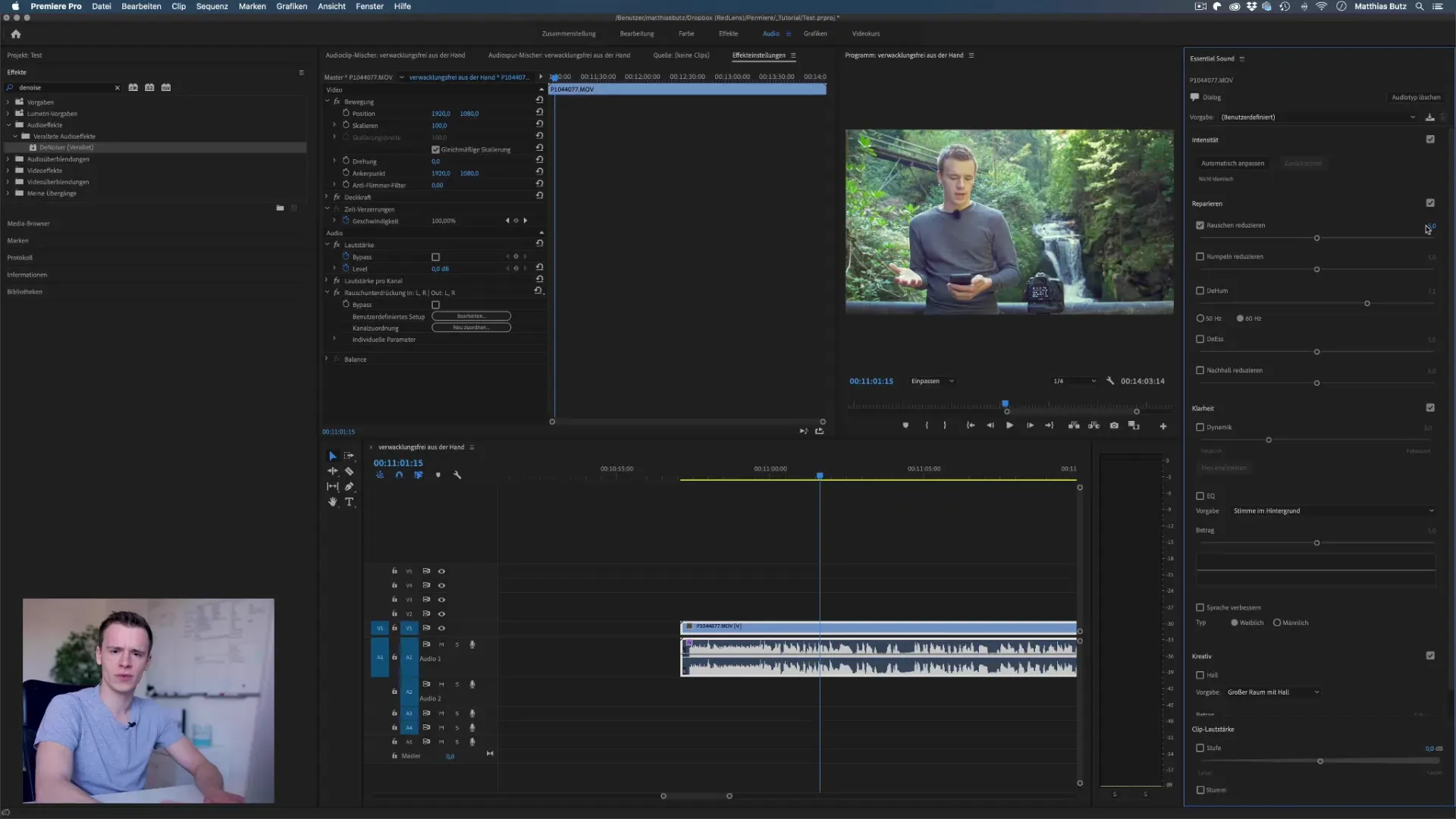Switch to Effekte workspace tab

[x=728, y=33]
